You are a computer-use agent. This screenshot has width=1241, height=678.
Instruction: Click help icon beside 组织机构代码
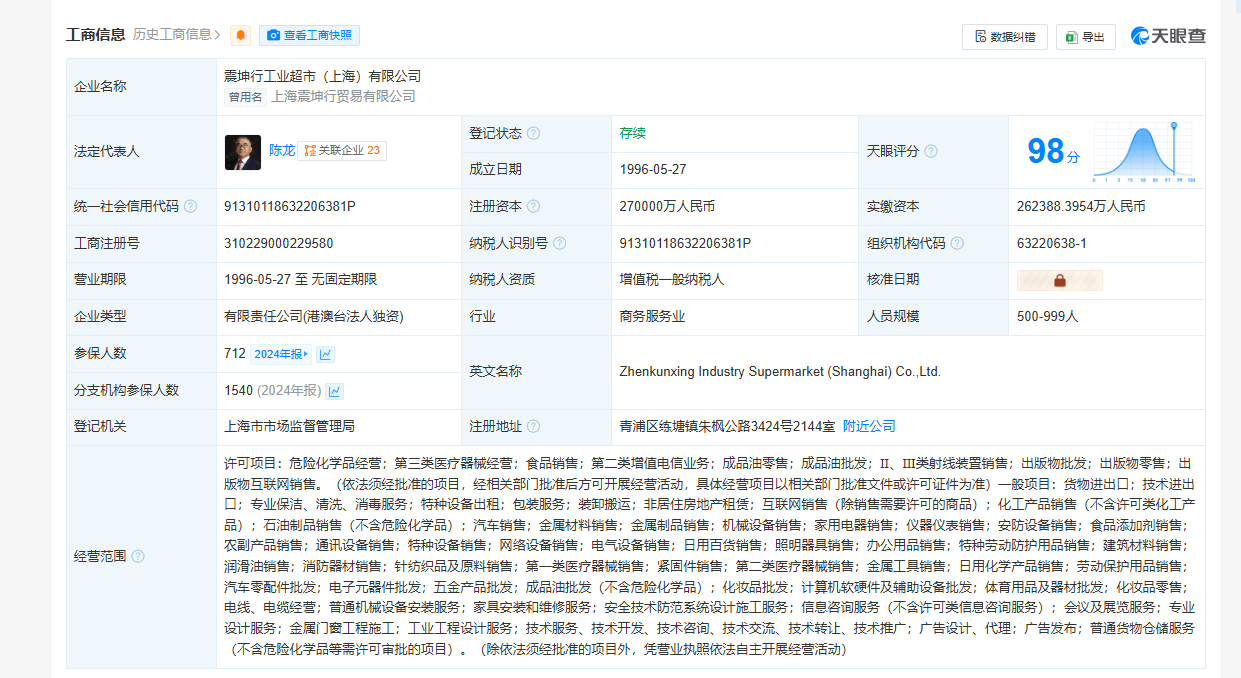click(957, 244)
